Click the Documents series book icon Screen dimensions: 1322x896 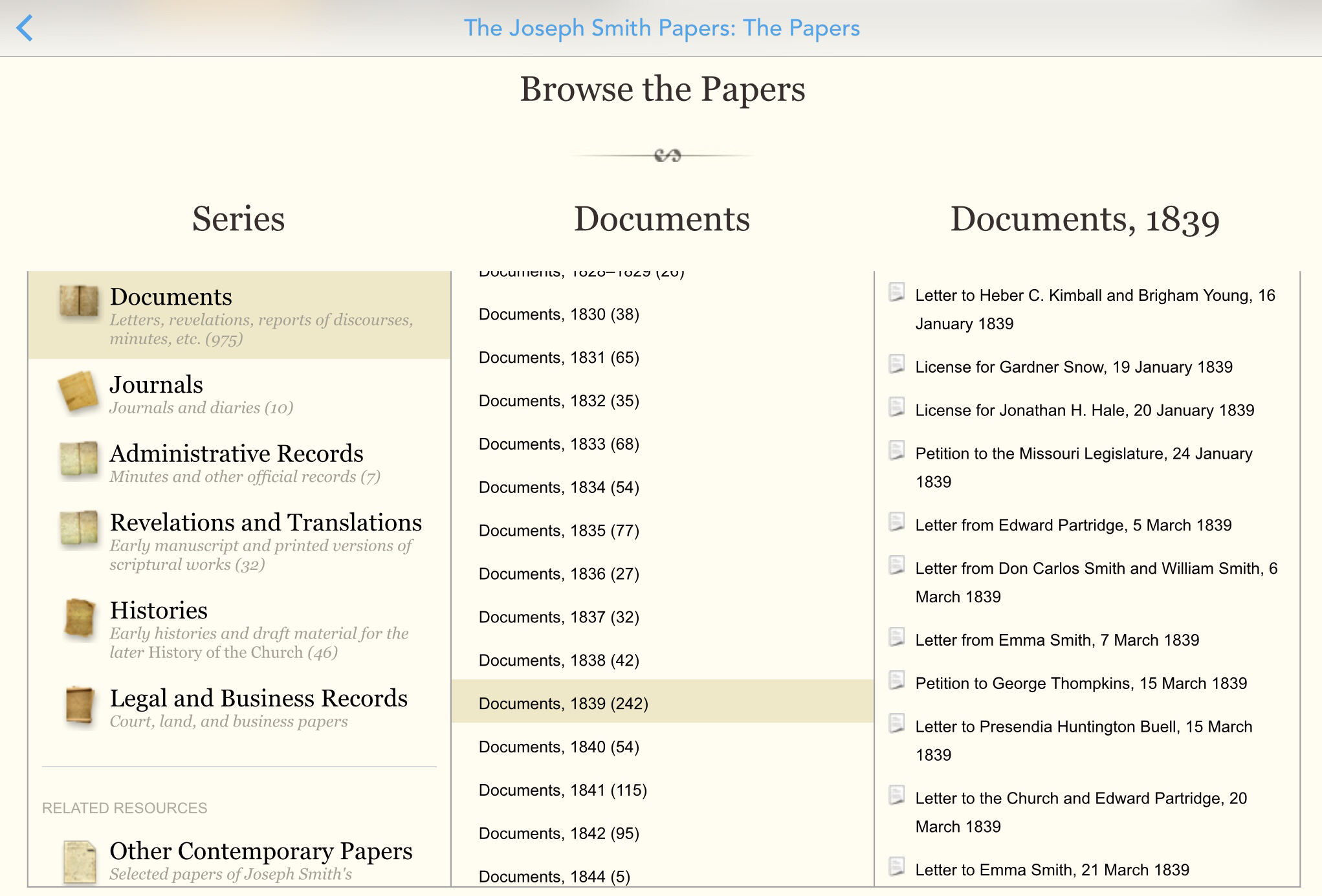click(x=79, y=302)
